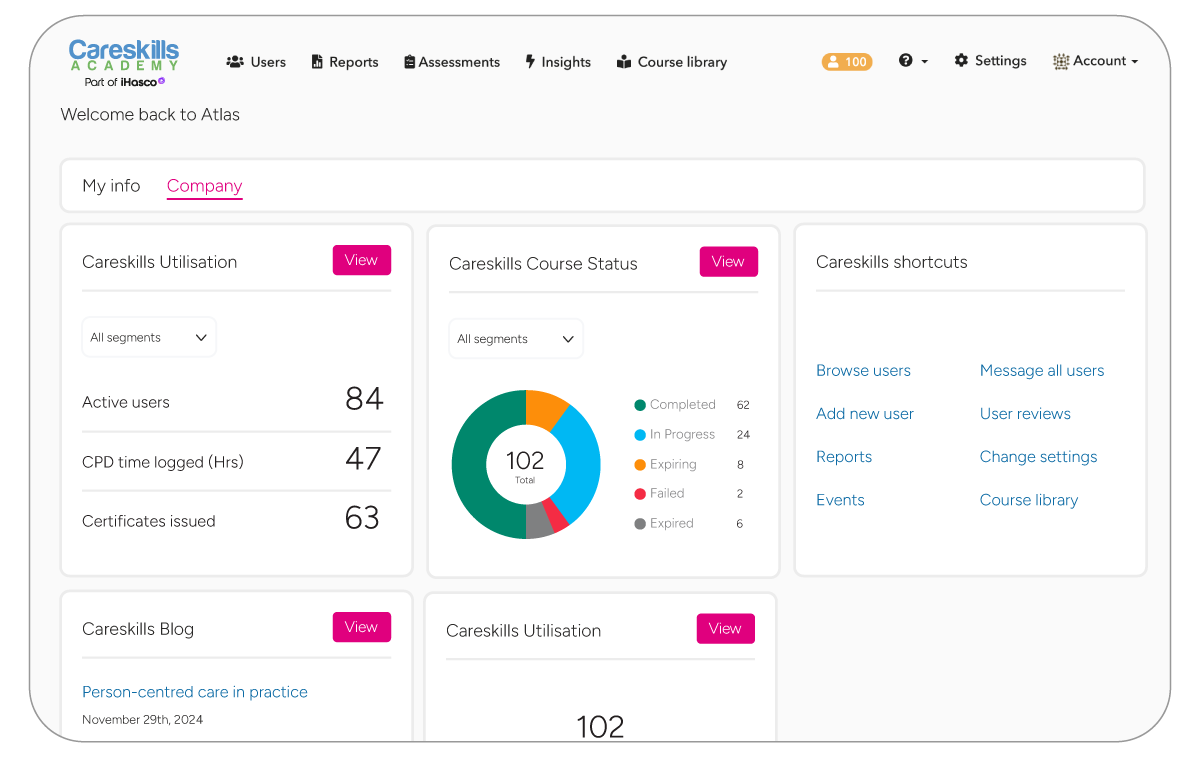Click the green Completed legend swatch
The width and height of the screenshot is (1200, 758).
coord(640,405)
